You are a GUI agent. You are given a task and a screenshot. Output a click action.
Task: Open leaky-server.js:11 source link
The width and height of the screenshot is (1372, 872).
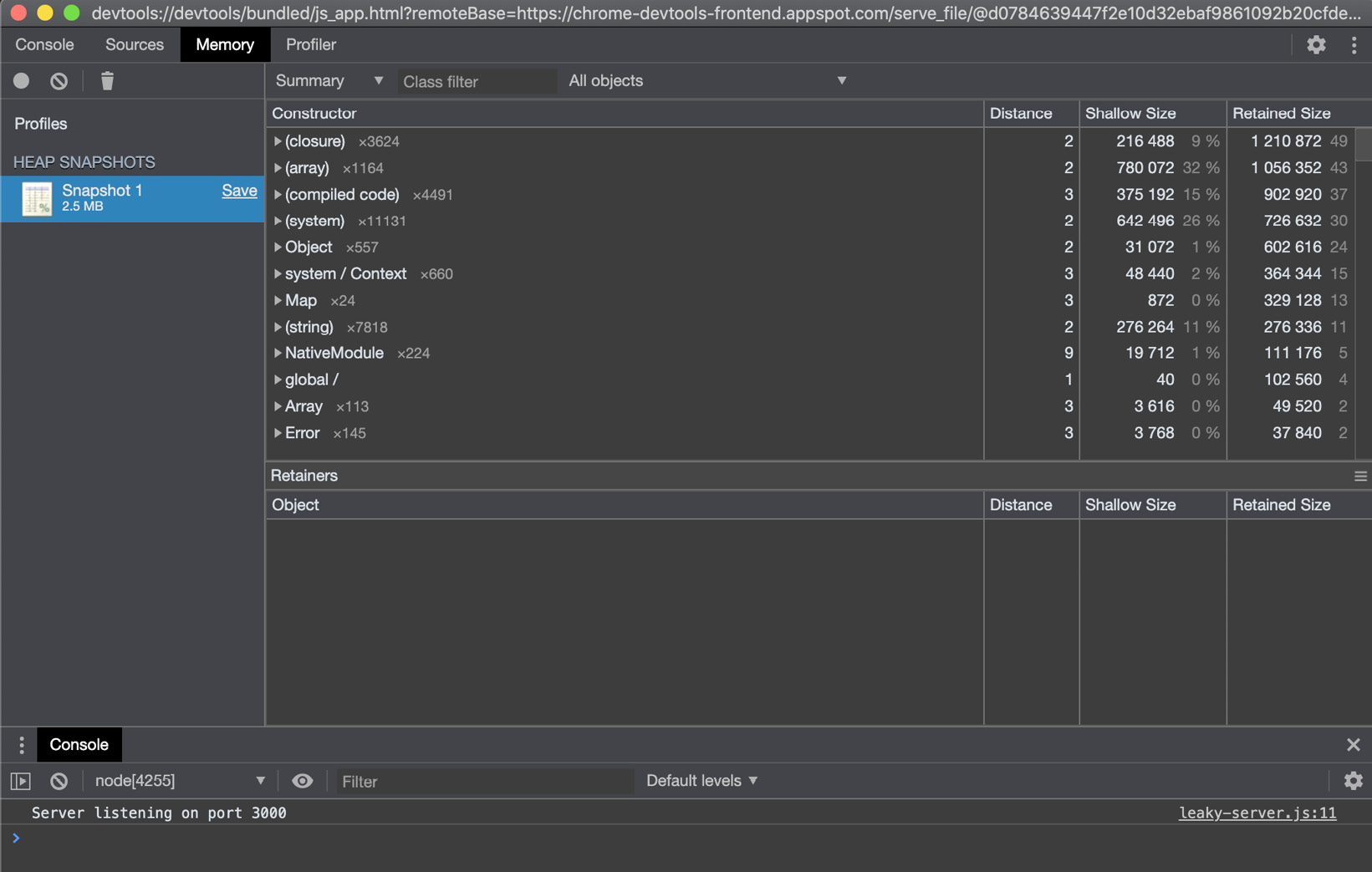[1257, 812]
